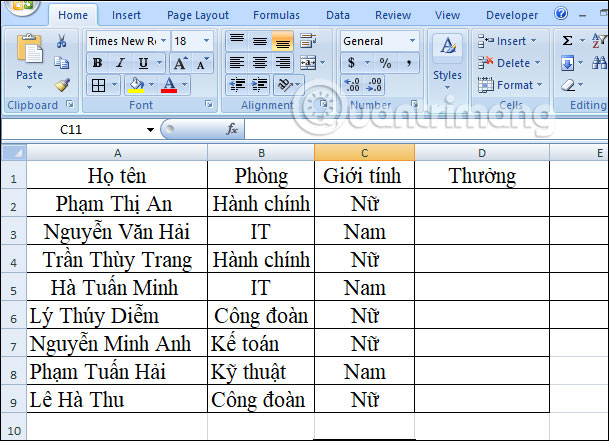The image size is (609, 441).
Task: Select column C header
Action: click(x=364, y=153)
